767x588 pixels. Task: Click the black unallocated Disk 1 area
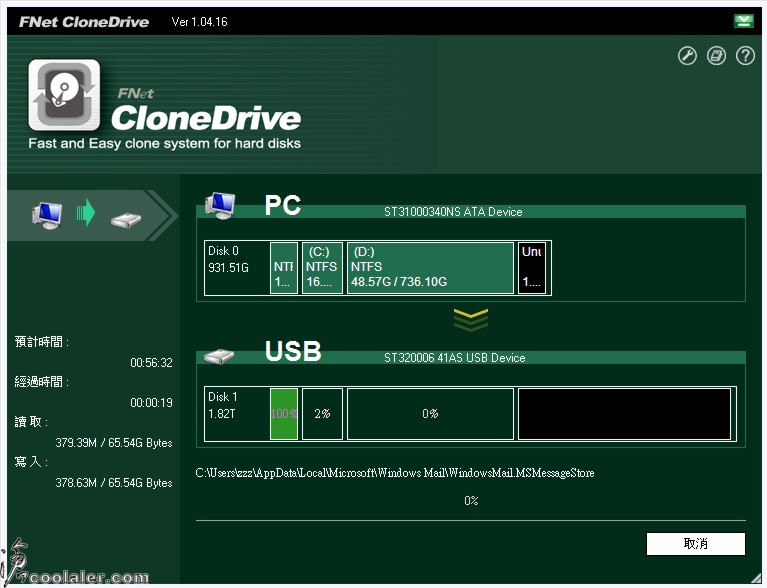[624, 414]
